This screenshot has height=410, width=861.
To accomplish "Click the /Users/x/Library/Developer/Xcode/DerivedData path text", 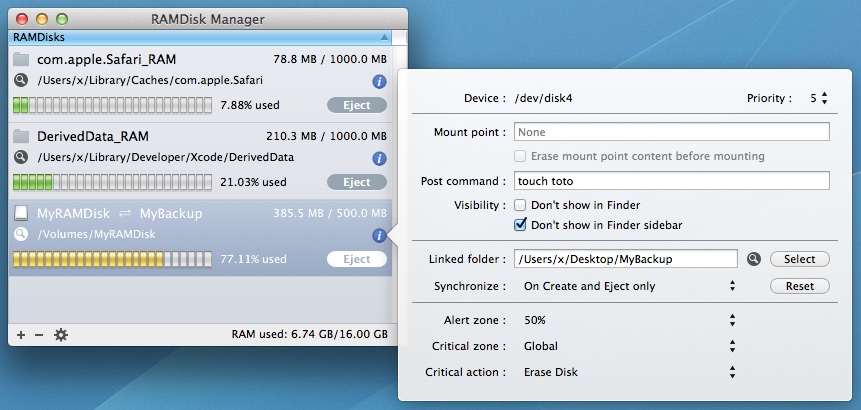I will click(165, 158).
